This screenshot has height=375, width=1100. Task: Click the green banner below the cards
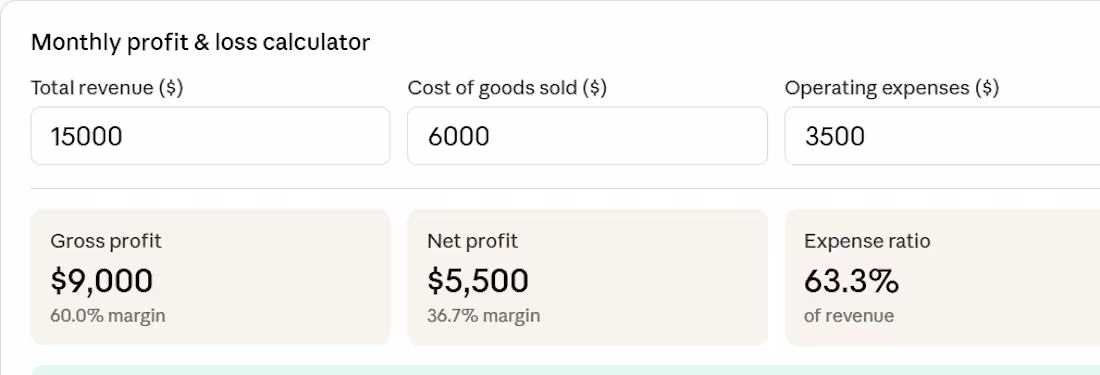point(565,370)
